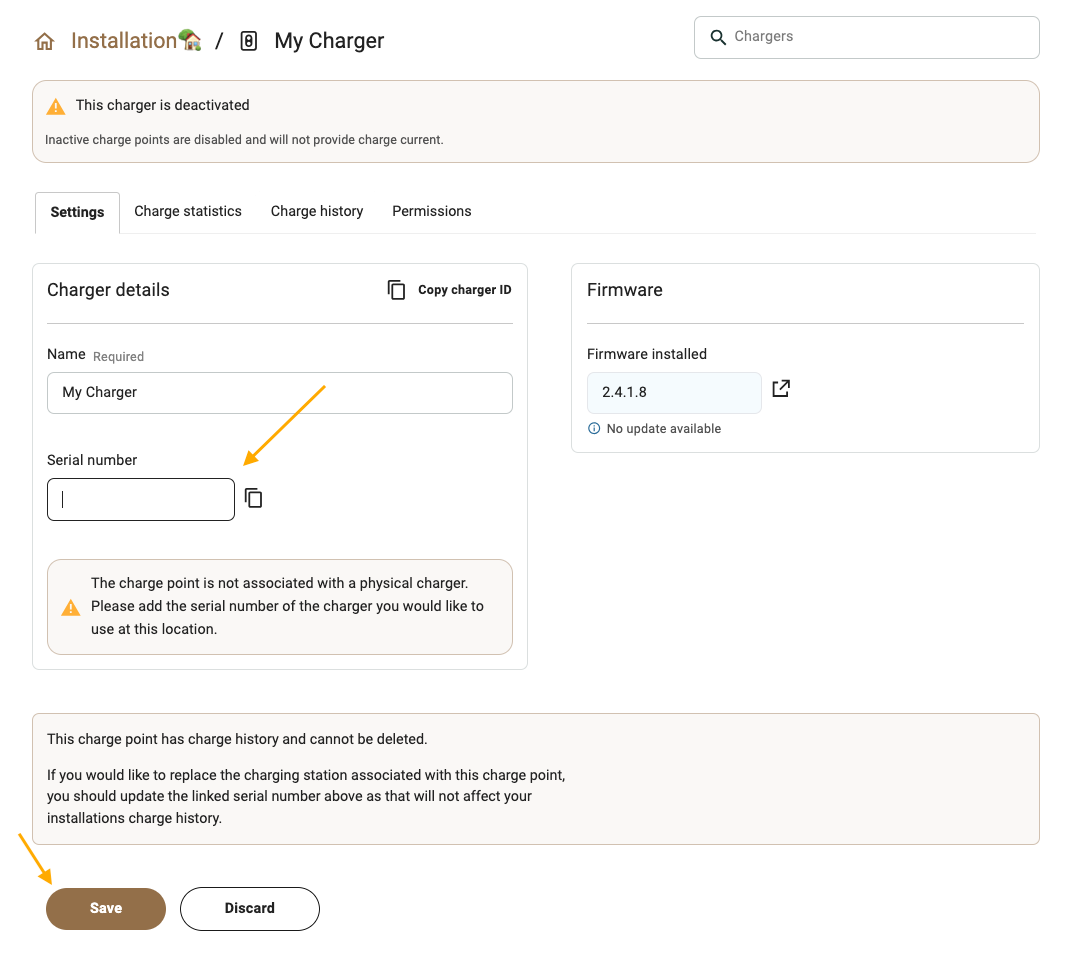This screenshot has height=961, width=1075.
Task: Click info icon next to No update available
Action: [594, 429]
